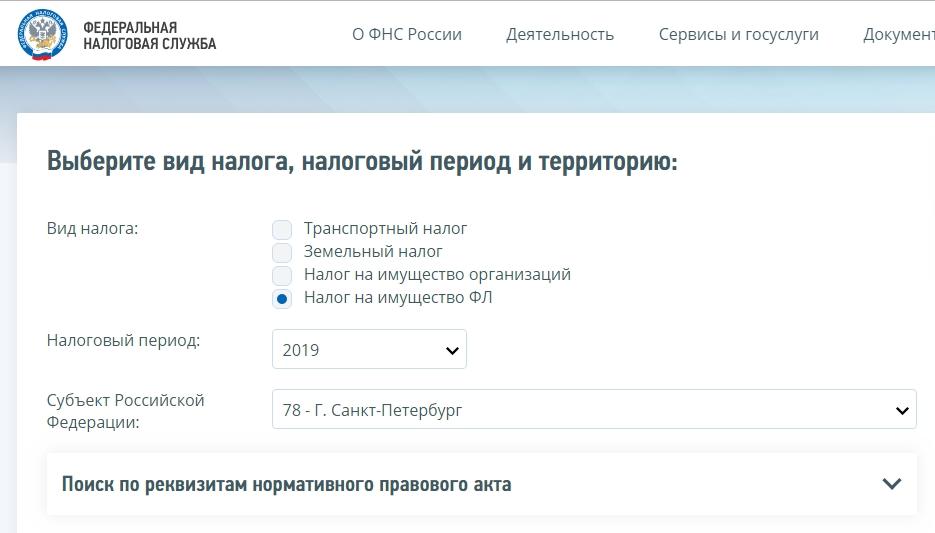The width and height of the screenshot is (935, 533).
Task: Click the Выберите вид налога page heading
Action: click(x=362, y=162)
